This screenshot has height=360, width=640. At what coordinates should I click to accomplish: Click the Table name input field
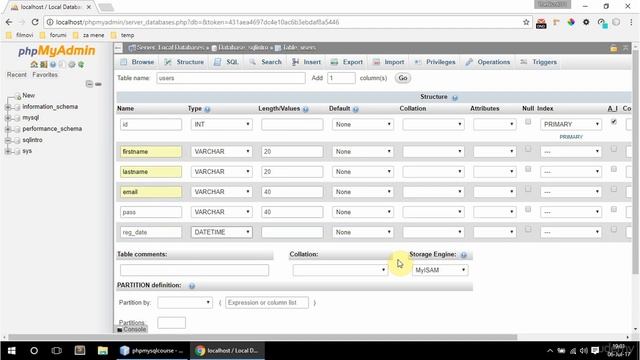[231, 78]
